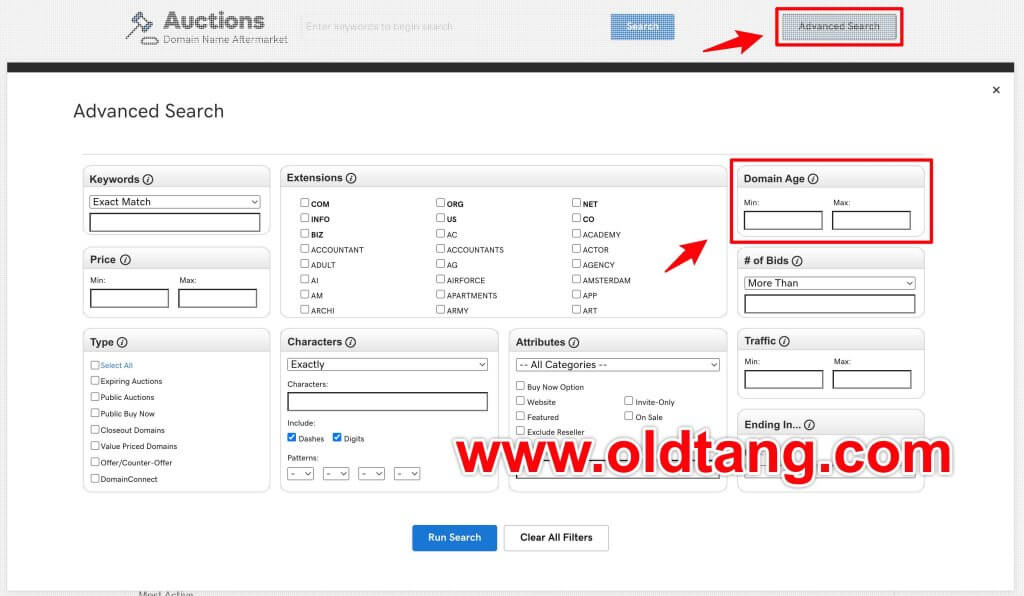This screenshot has width=1024, height=596.
Task: Open the All Categories attributes dropdown
Action: (x=617, y=365)
